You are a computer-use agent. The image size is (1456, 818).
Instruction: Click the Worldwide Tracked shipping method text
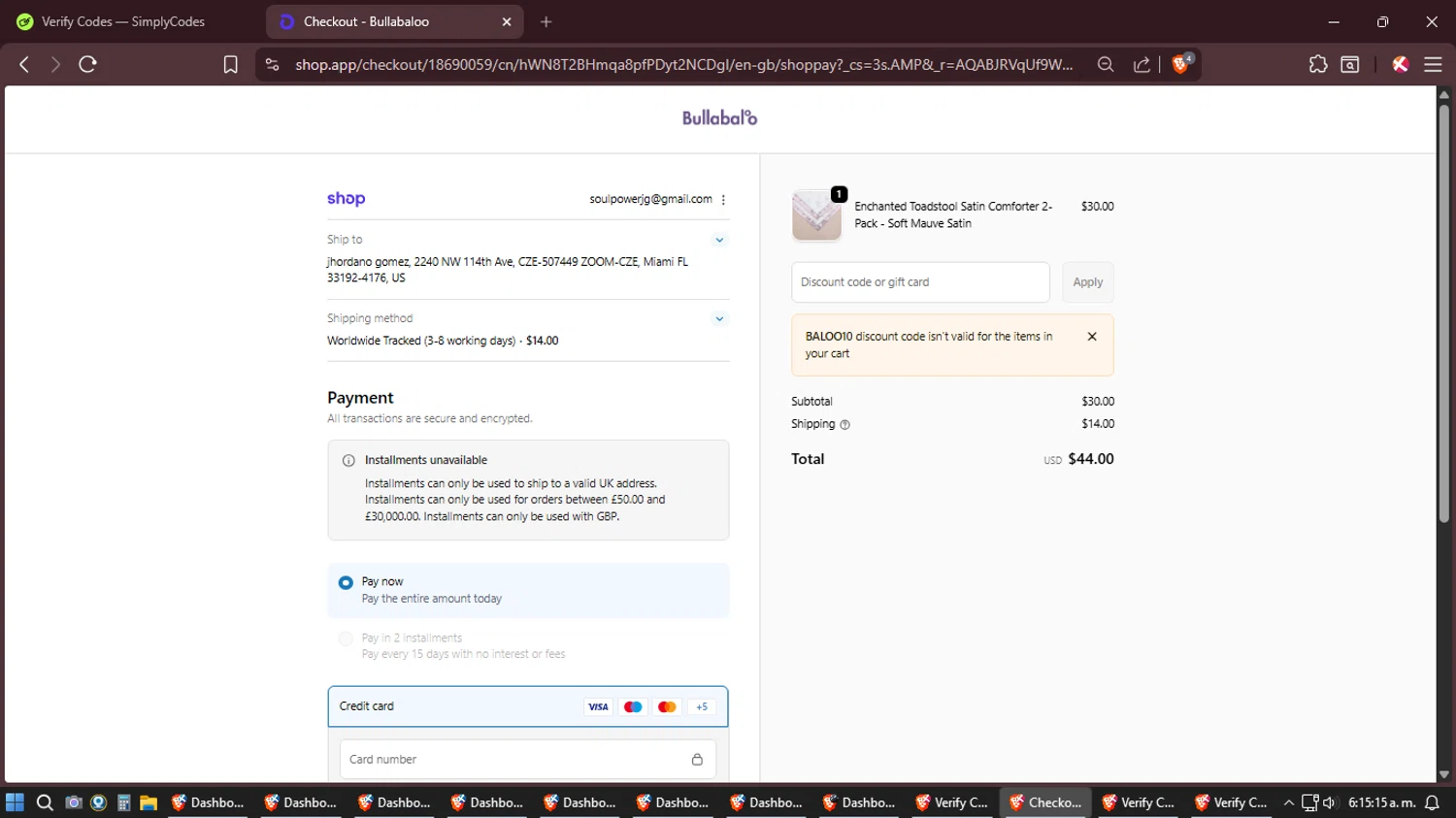pyautogui.click(x=443, y=341)
